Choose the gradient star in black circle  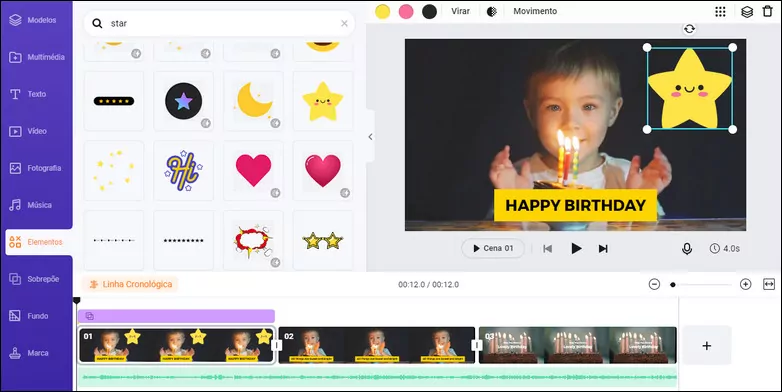click(184, 101)
